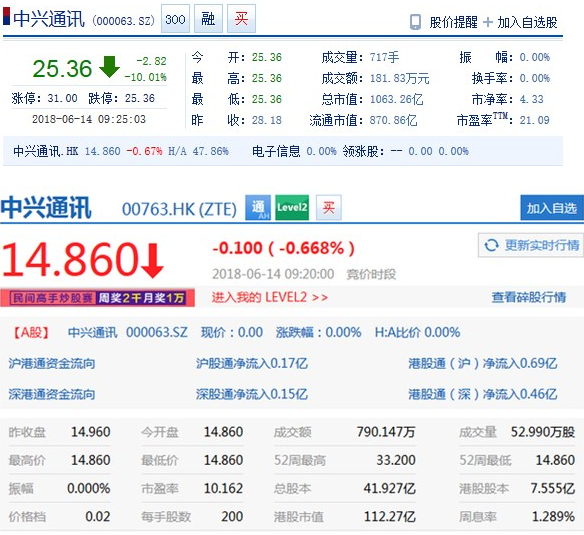Click 沪股通净流入0.17亿 text
Viewport: 584px width, 535px height.
click(x=252, y=364)
